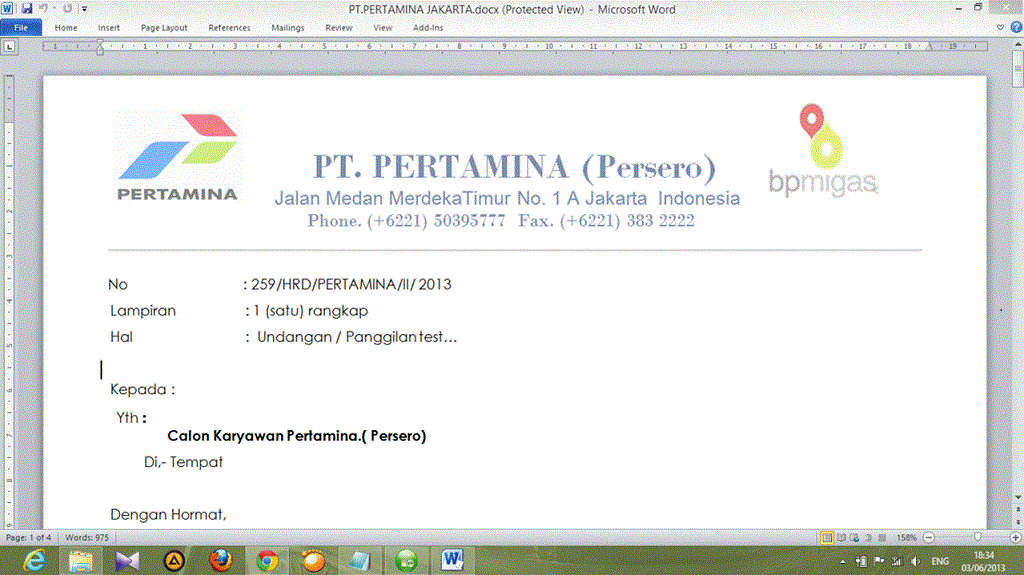This screenshot has height=575, width=1024.
Task: Open the File tab
Action: point(21,27)
